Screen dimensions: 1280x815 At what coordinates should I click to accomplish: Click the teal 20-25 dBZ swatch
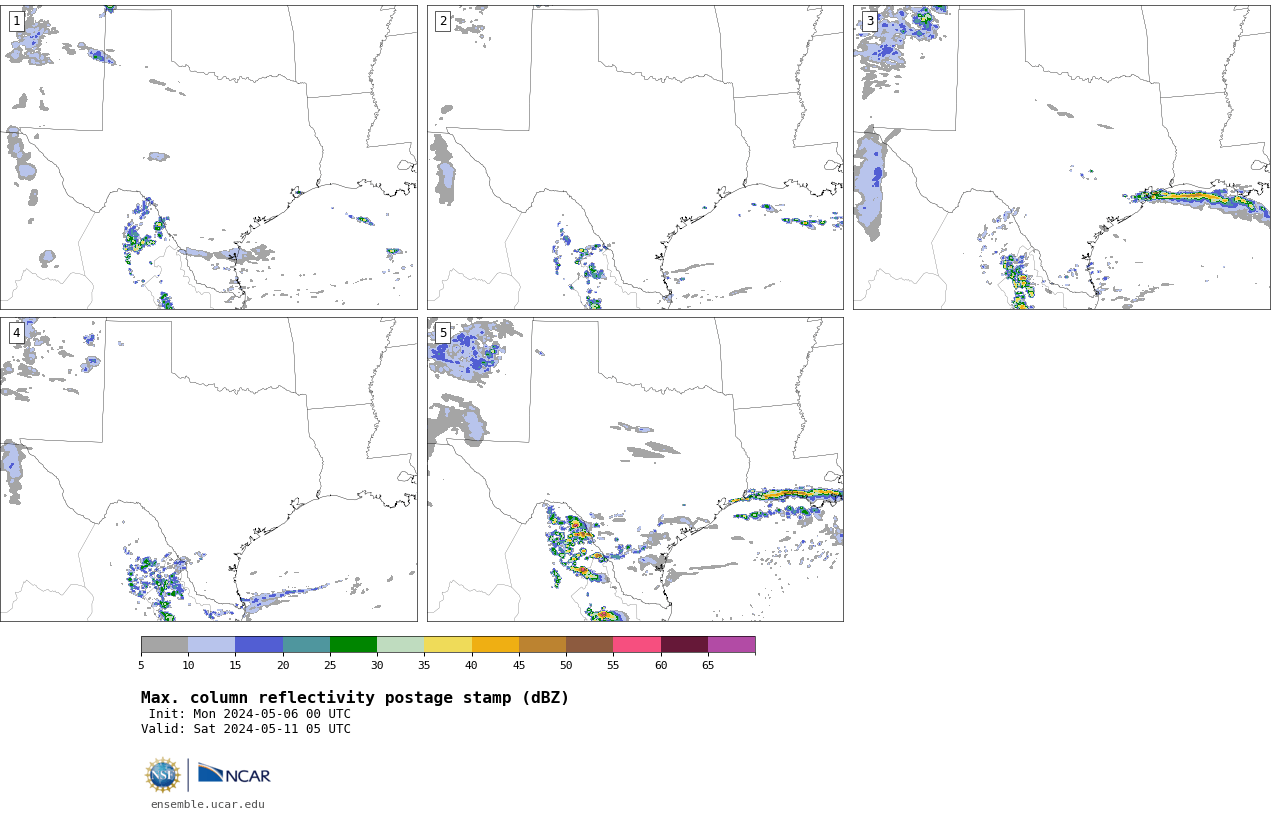306,644
